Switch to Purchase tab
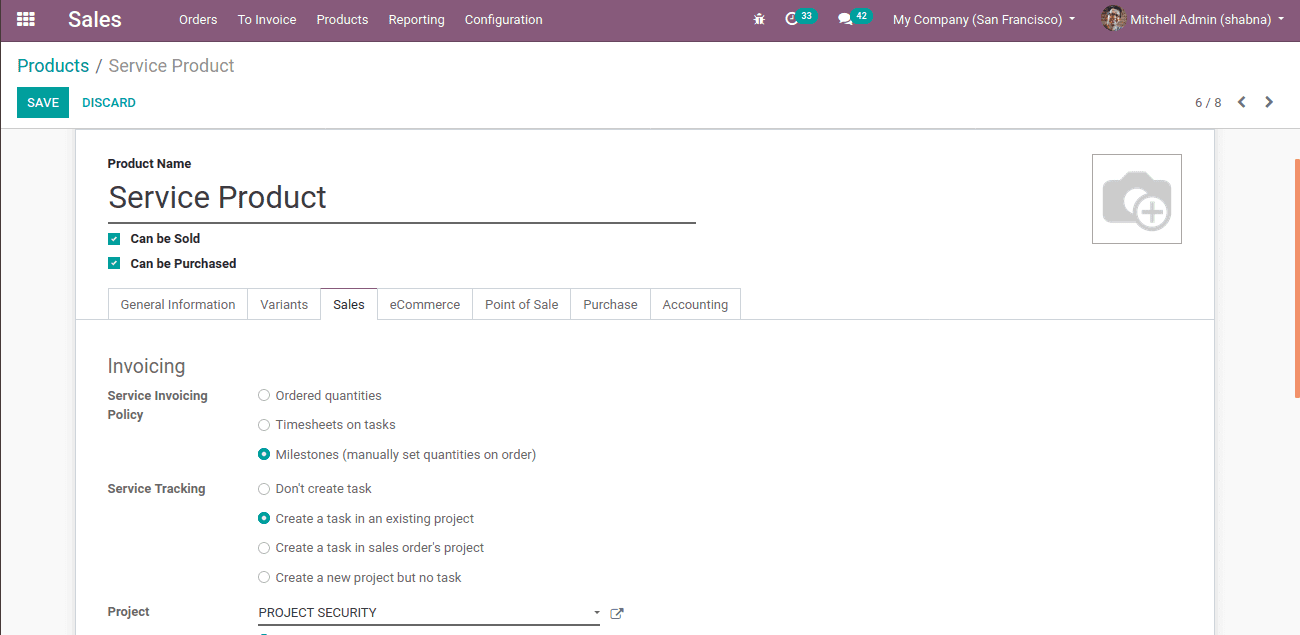The width and height of the screenshot is (1300, 635). coord(610,304)
